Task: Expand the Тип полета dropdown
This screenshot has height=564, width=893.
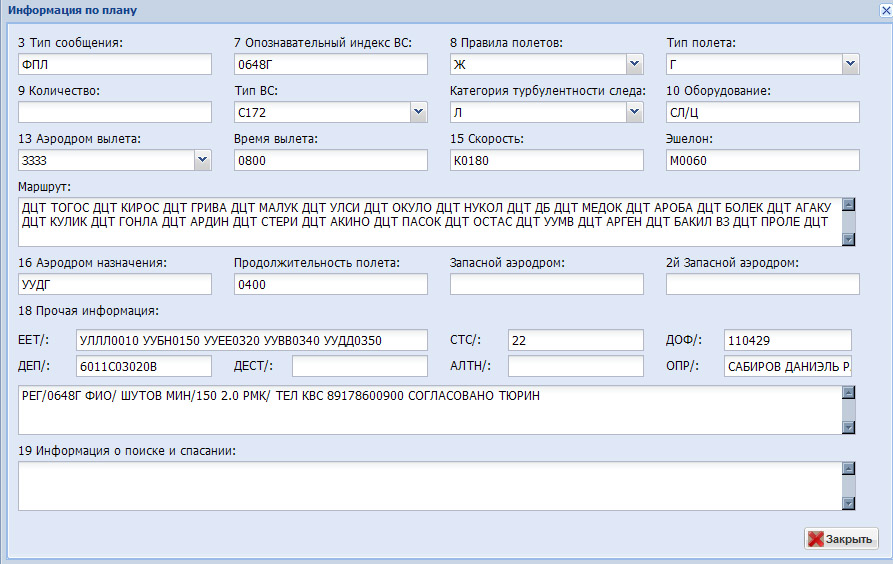Action: tap(850, 65)
